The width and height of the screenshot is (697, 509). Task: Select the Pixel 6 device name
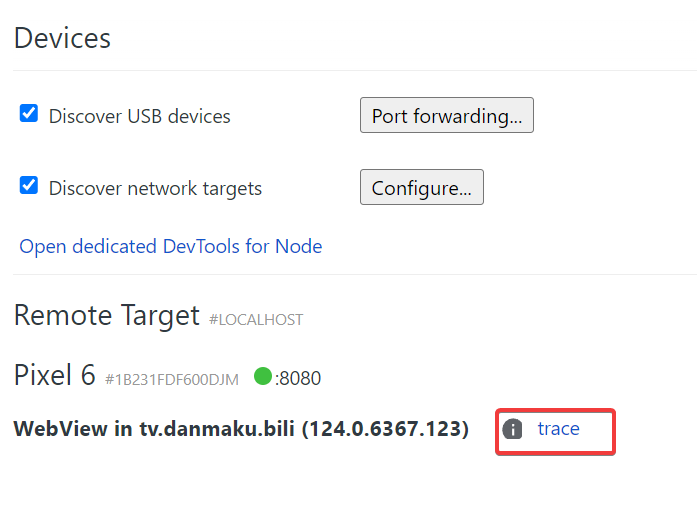55,376
